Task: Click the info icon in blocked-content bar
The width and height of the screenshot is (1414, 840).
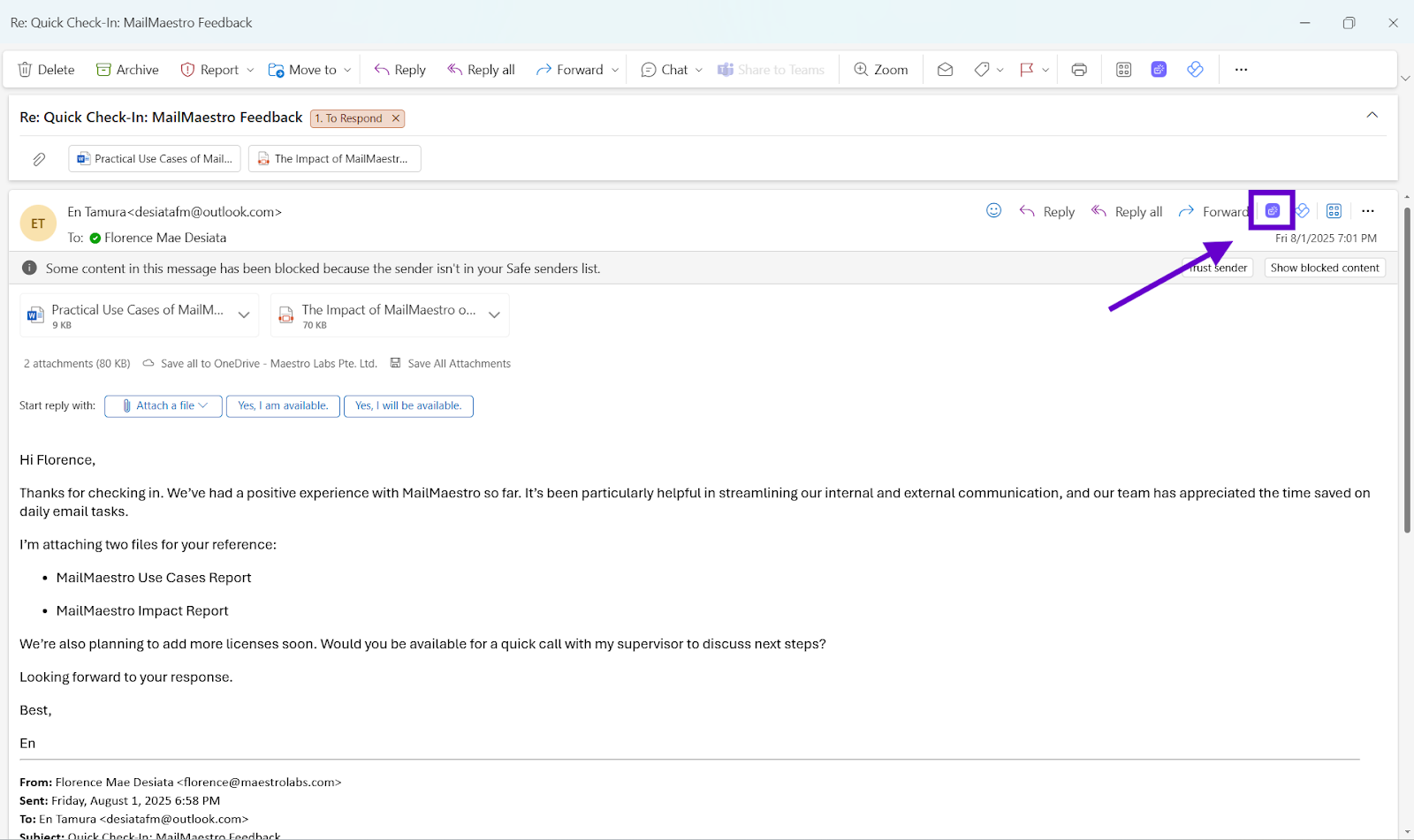Action: pyautogui.click(x=29, y=268)
